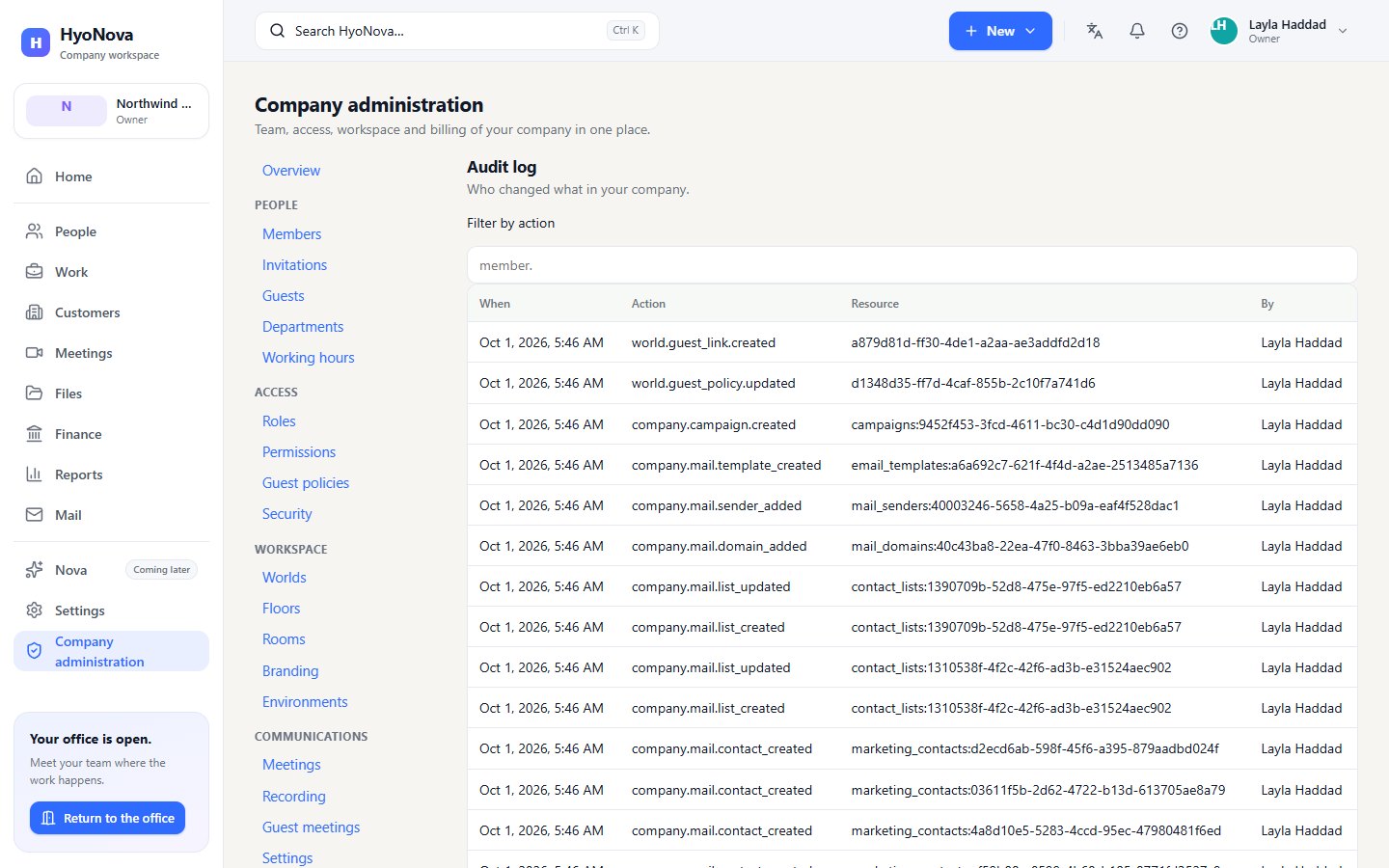Select the company.campaign.created action entry
The image size is (1389, 868).
click(714, 424)
